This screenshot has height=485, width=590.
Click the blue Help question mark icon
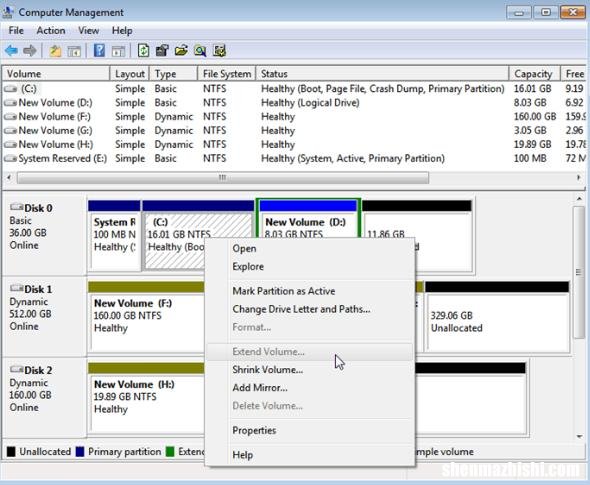(x=99, y=50)
